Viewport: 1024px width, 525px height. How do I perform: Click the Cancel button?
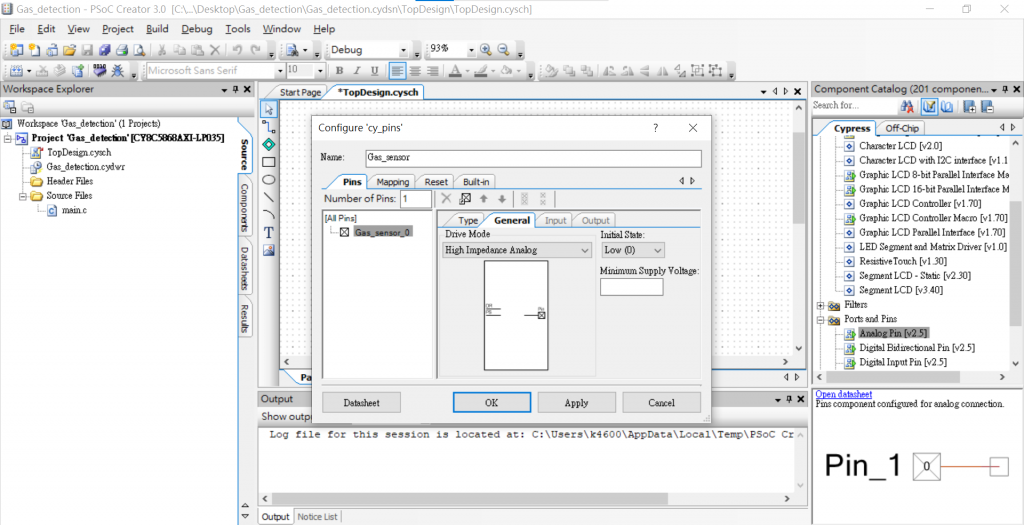(x=662, y=403)
